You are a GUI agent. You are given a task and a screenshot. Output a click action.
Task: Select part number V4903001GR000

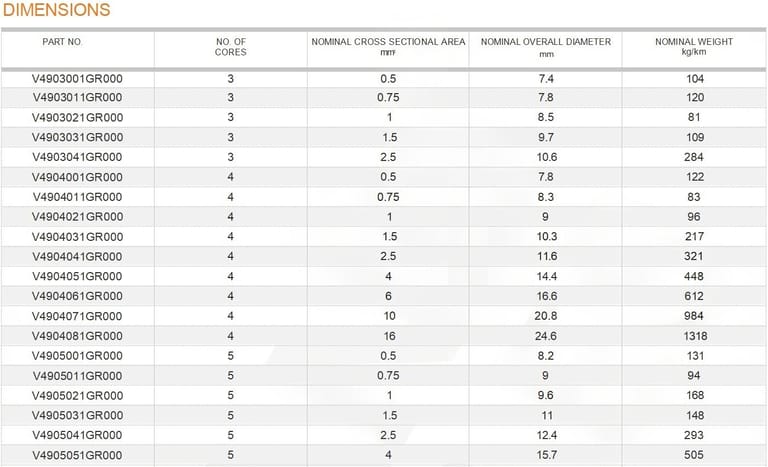(77, 78)
